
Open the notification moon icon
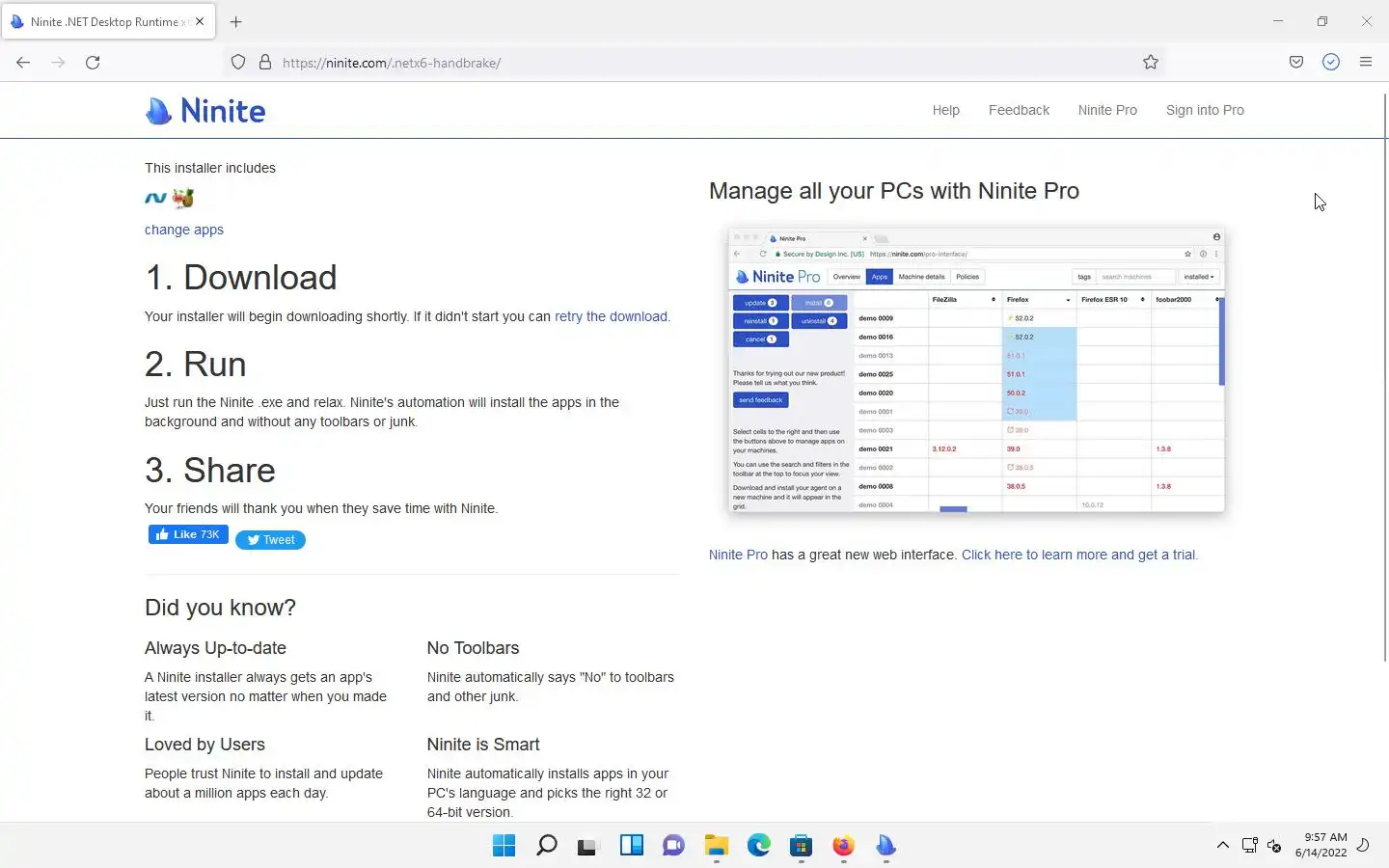[1363, 846]
